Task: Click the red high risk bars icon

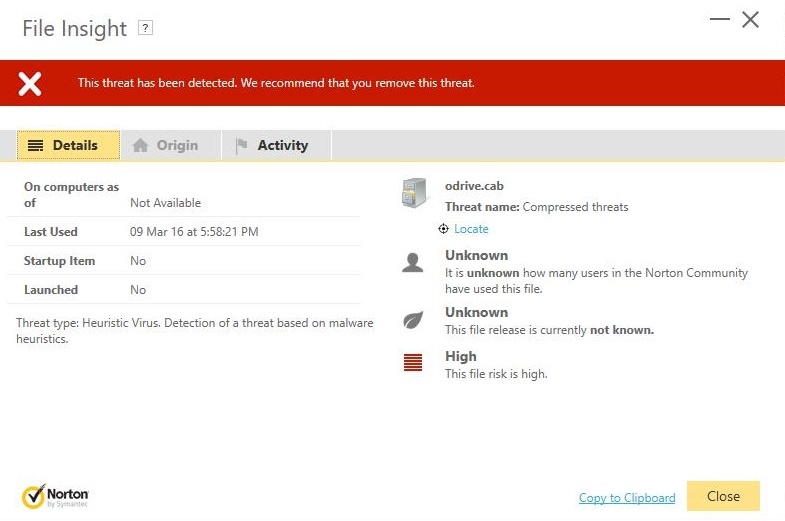Action: pos(413,362)
